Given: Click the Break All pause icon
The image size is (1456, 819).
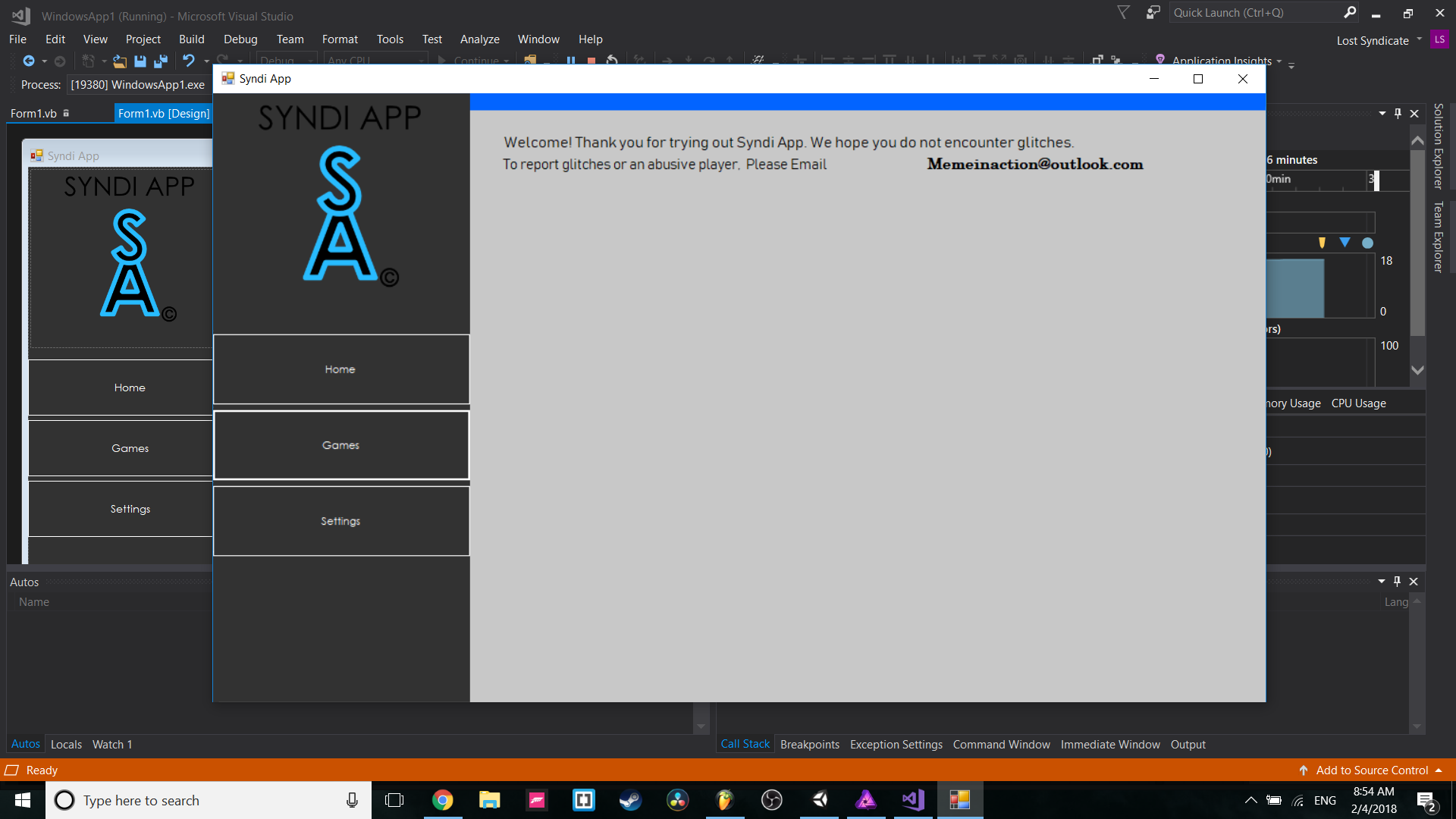Looking at the screenshot, I should 571,61.
